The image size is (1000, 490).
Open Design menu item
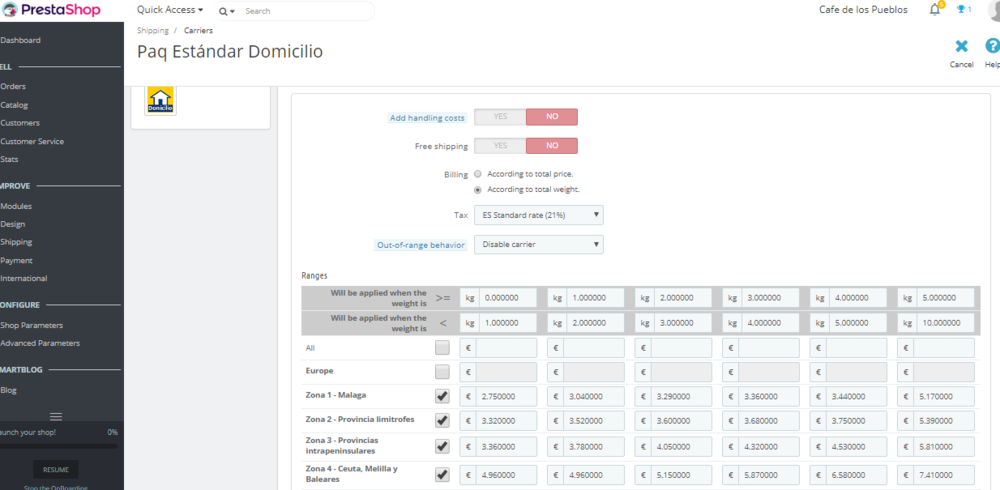point(13,224)
